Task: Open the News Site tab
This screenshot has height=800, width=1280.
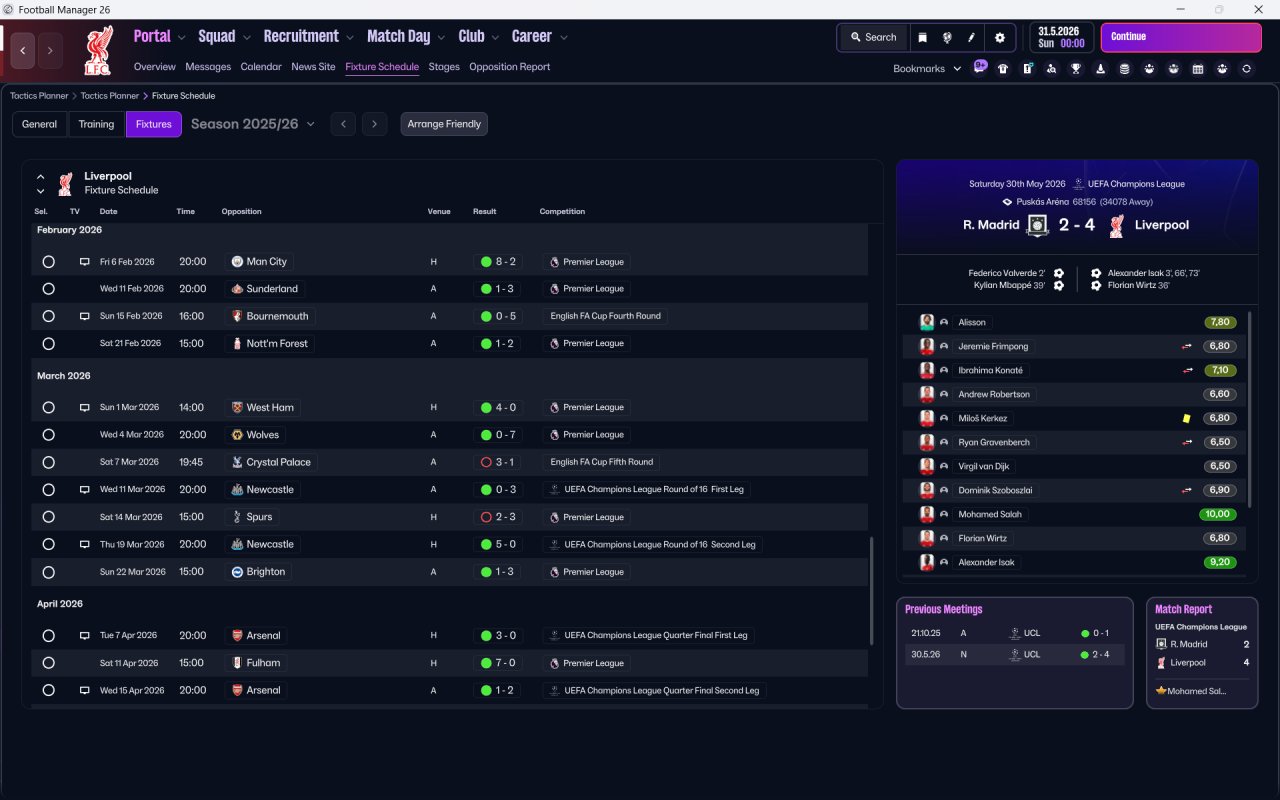Action: pos(313,67)
